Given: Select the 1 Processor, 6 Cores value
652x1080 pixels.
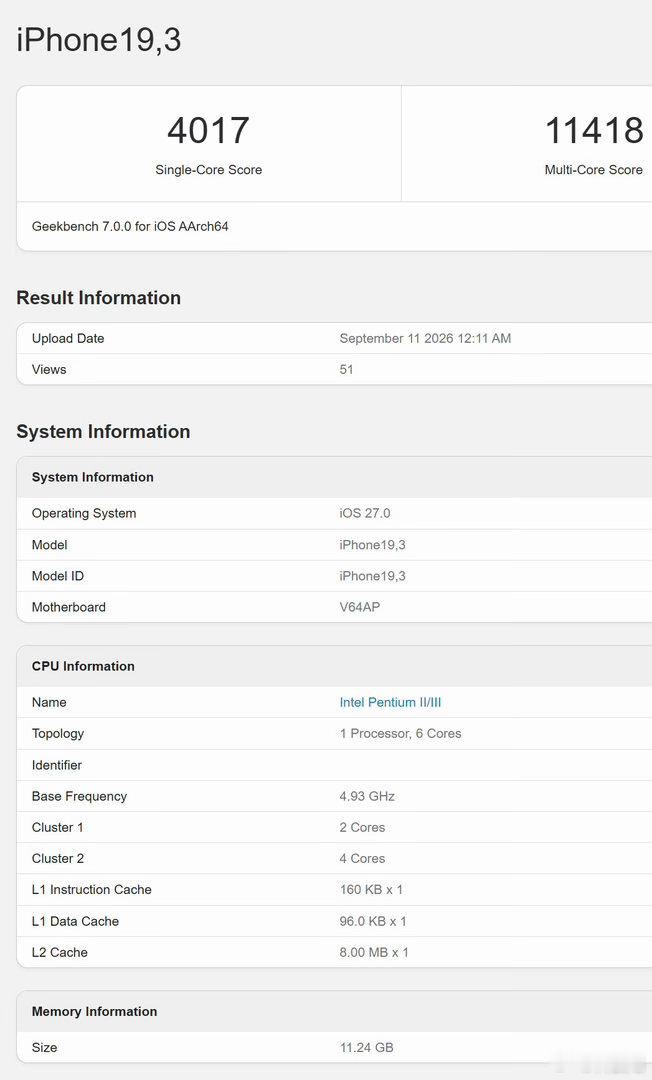Looking at the screenshot, I should [x=400, y=734].
